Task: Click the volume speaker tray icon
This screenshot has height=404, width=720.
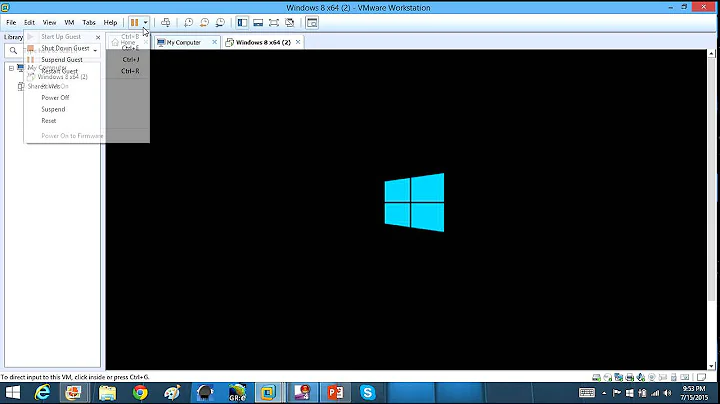Action: pyautogui.click(x=668, y=393)
